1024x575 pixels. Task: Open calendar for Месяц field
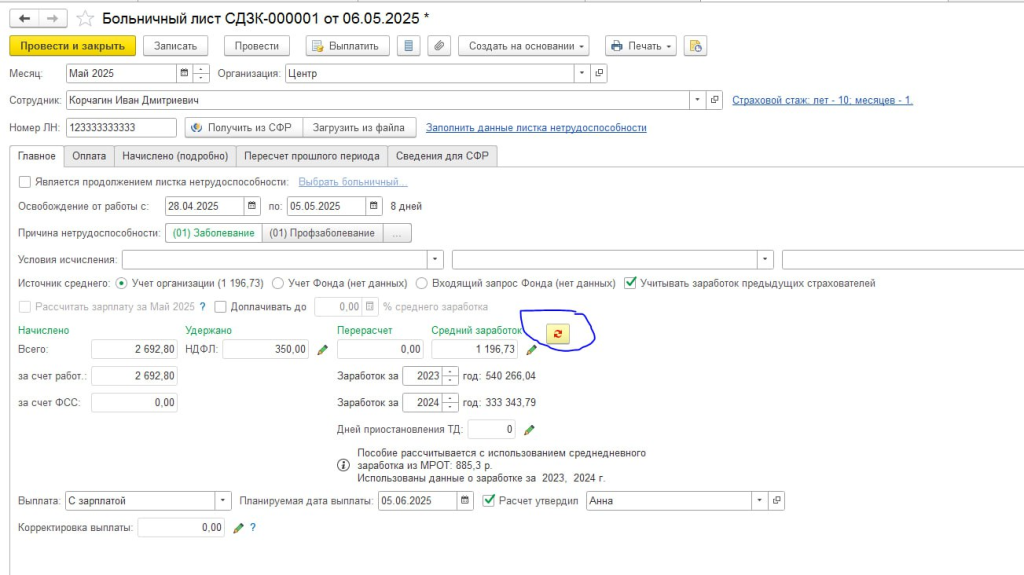[x=183, y=73]
